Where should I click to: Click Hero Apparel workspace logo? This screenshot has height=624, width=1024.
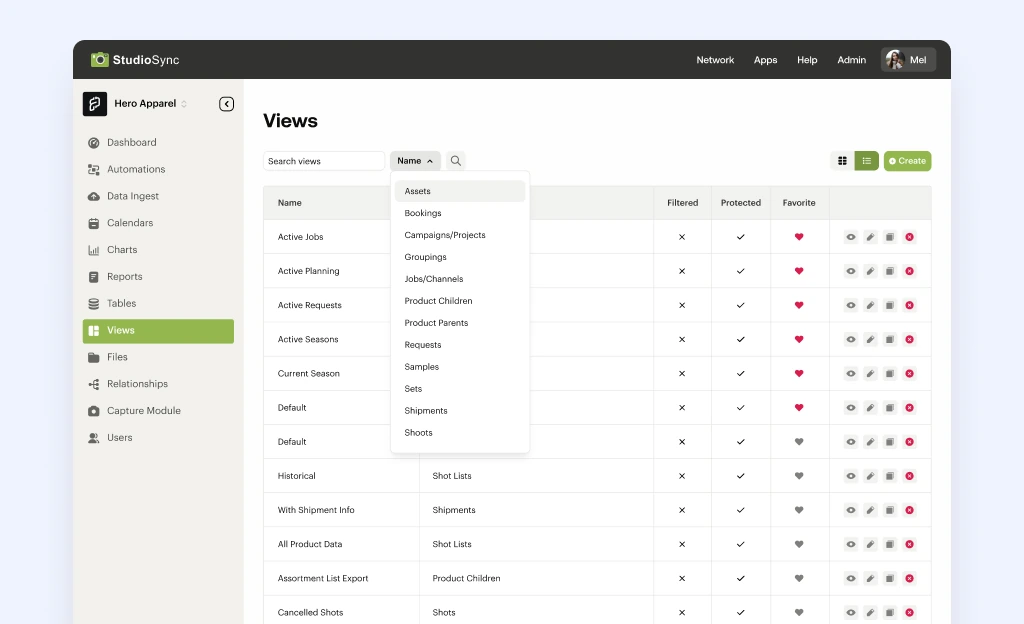pyautogui.click(x=95, y=104)
